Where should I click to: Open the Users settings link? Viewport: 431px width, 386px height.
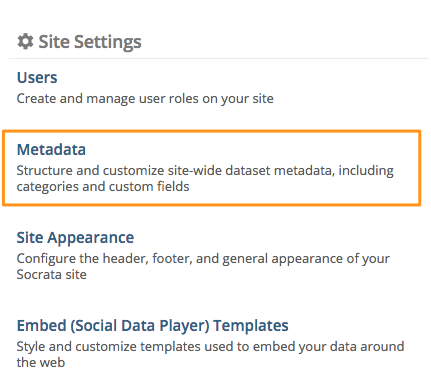37,77
